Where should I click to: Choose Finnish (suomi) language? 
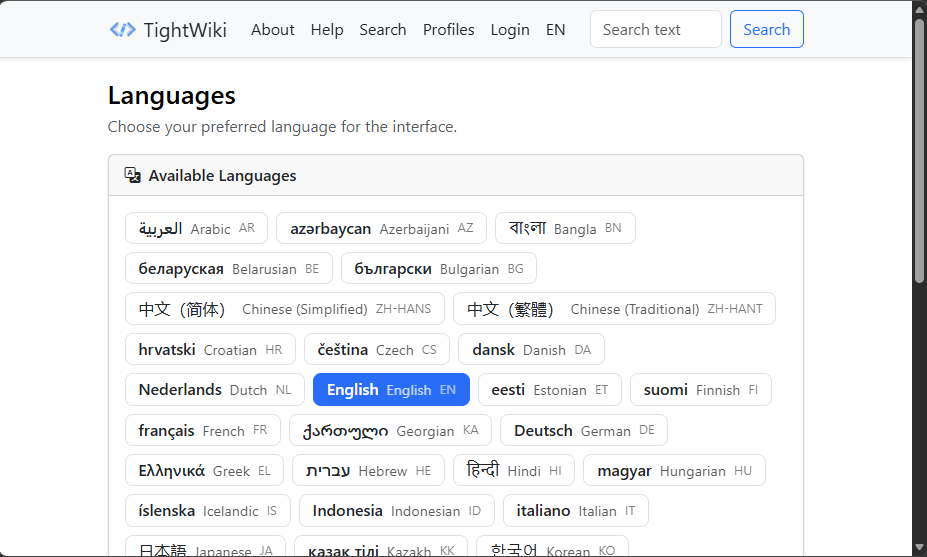click(701, 390)
